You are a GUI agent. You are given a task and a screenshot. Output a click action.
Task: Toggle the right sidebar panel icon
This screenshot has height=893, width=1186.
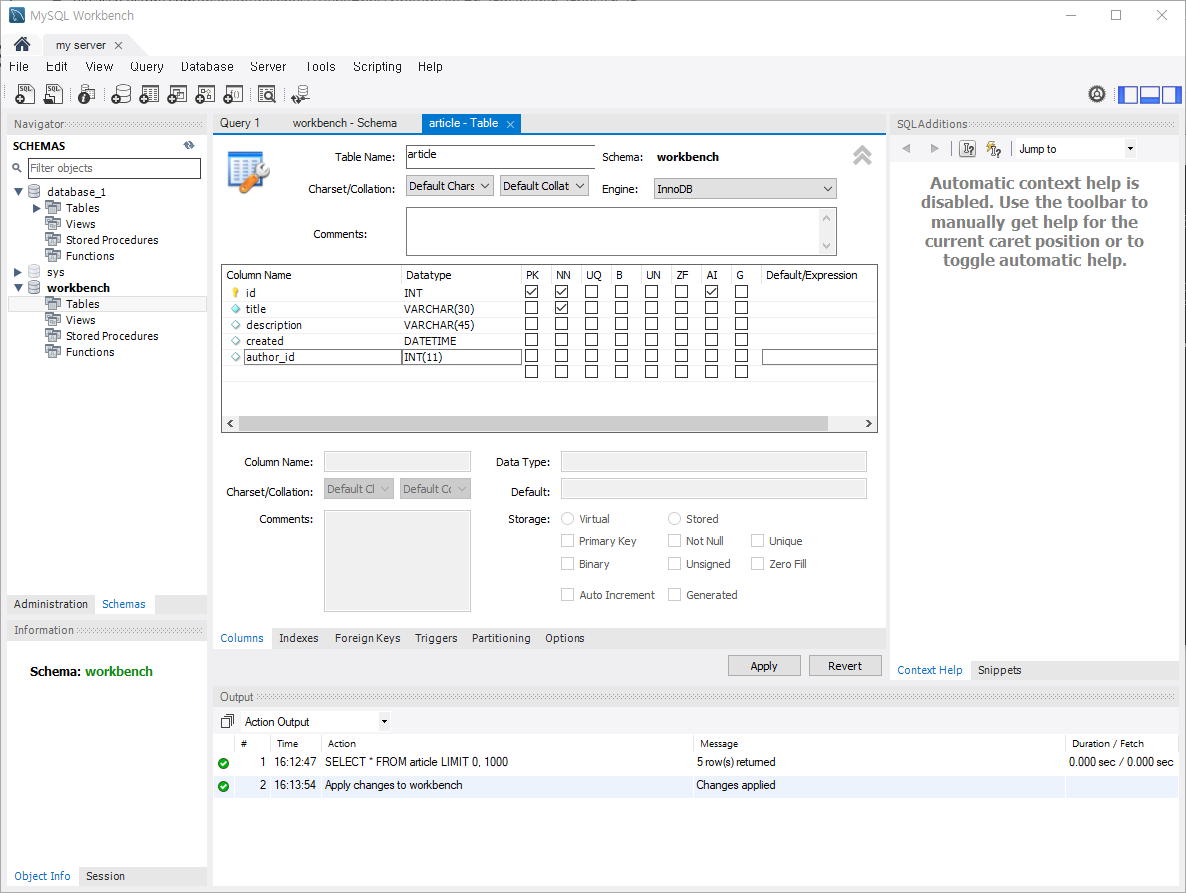(1172, 95)
